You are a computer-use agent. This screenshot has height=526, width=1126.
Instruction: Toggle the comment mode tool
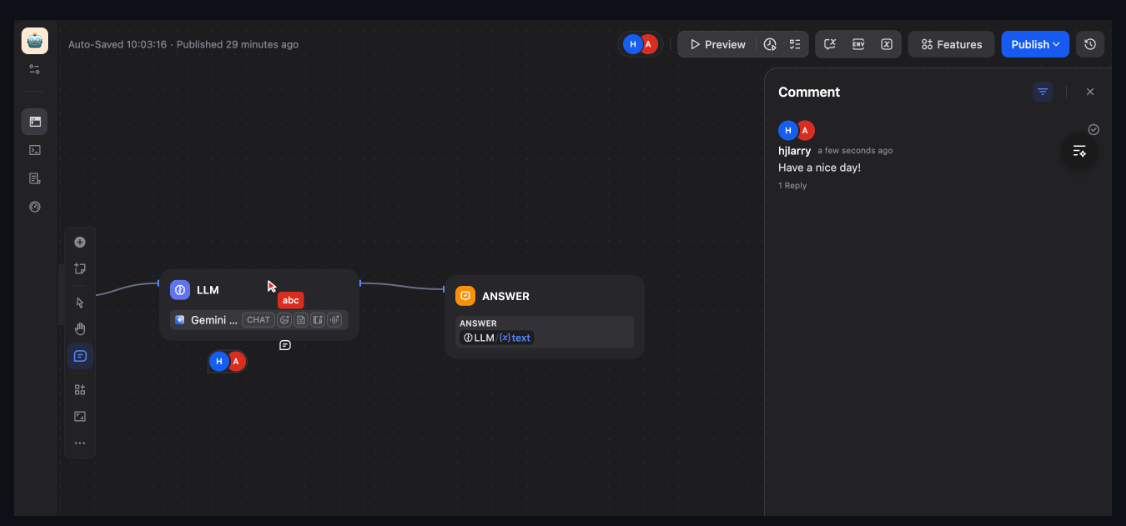click(80, 356)
